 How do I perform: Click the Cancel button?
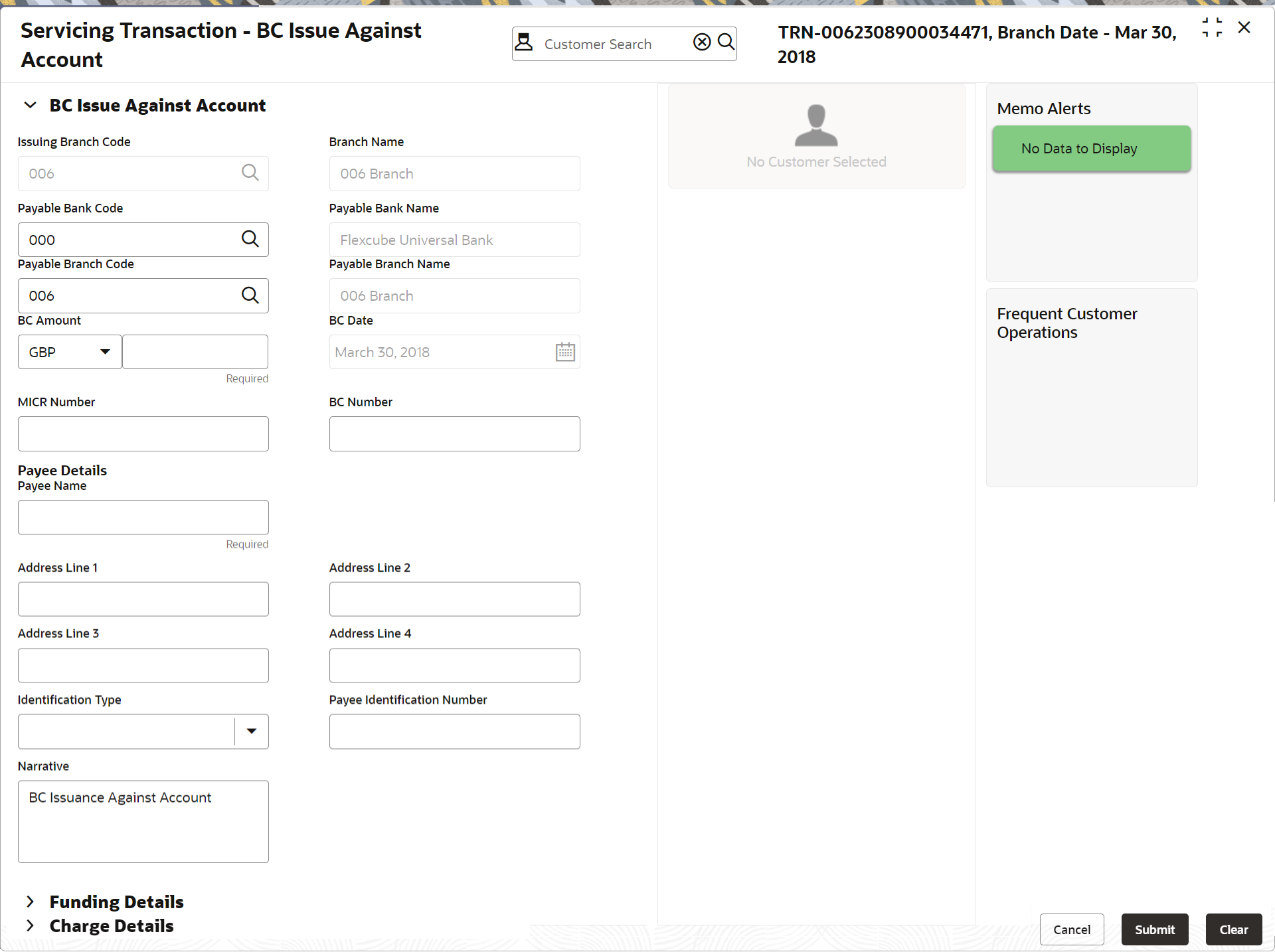[x=1071, y=929]
